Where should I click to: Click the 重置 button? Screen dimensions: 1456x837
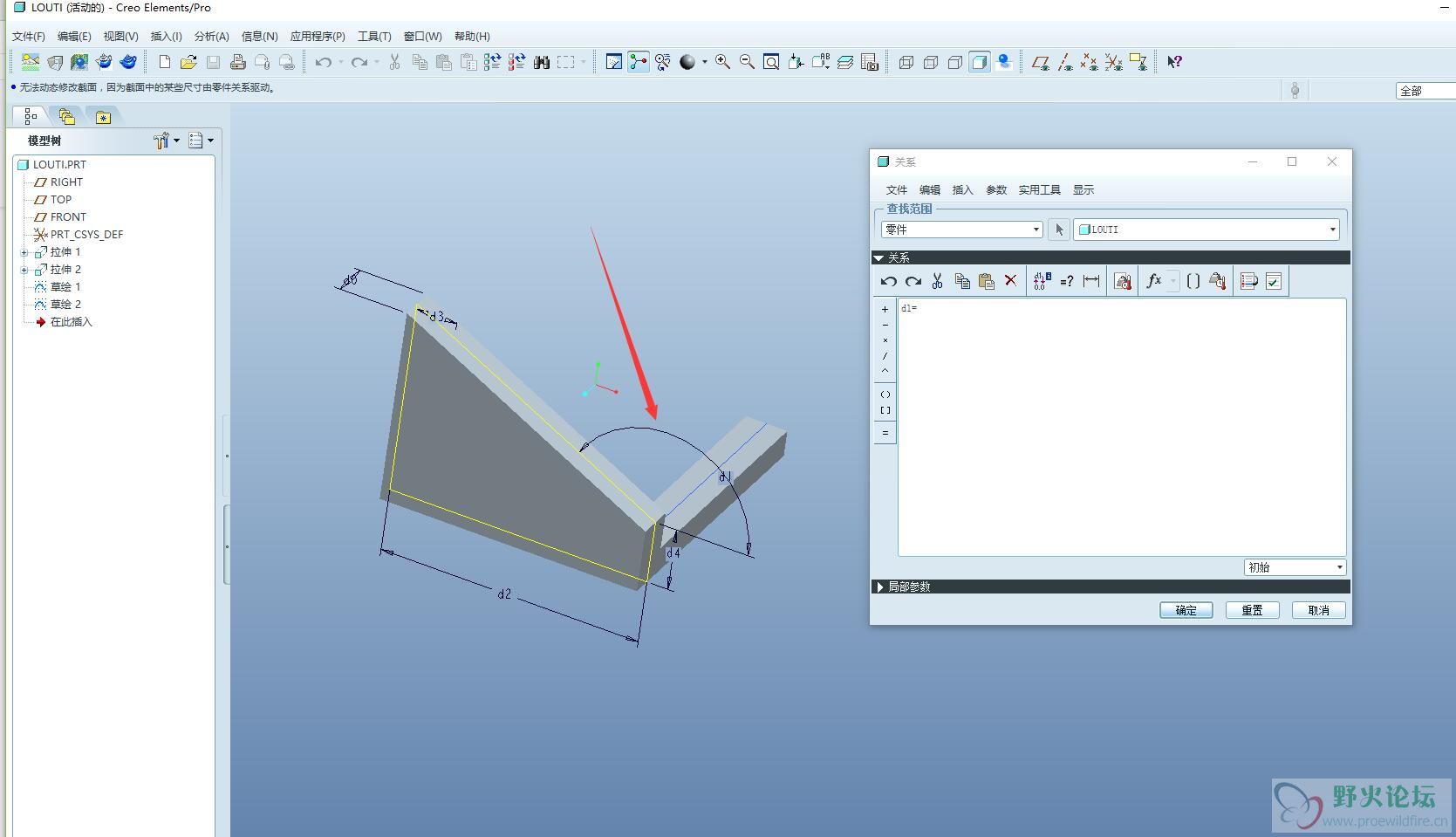point(1252,610)
